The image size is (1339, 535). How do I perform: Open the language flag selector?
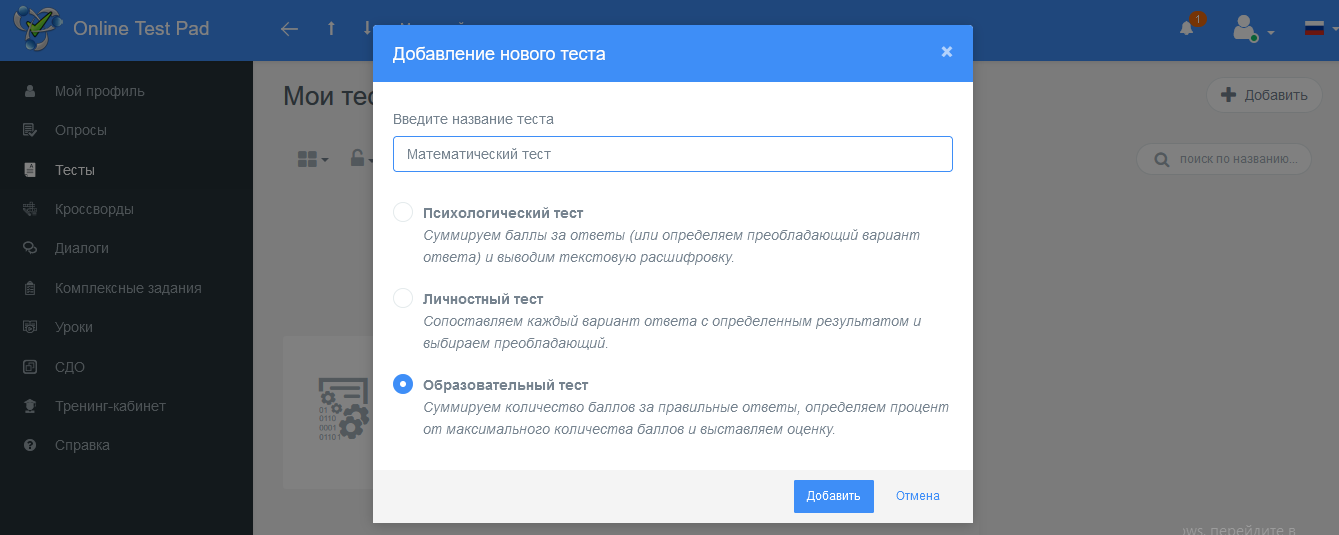1320,29
